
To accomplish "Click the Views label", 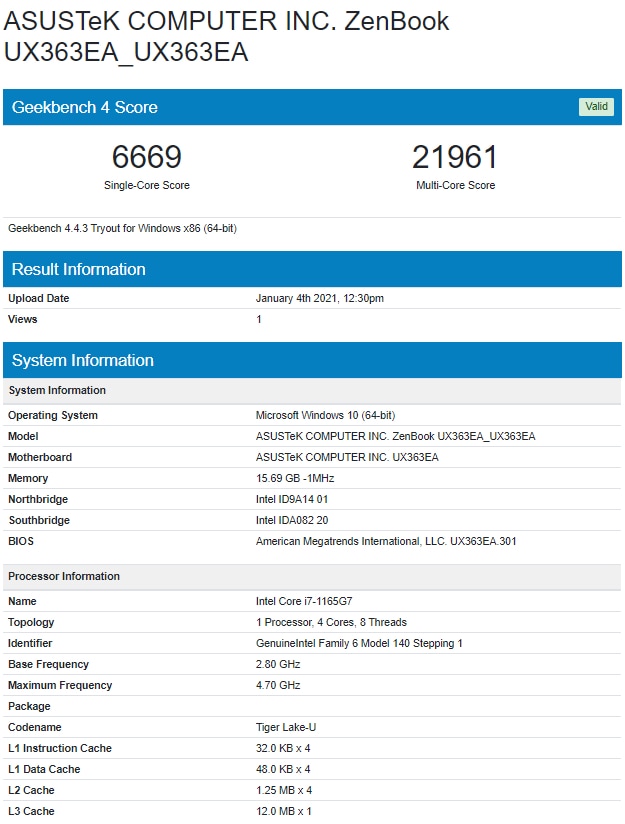I will (x=23, y=319).
